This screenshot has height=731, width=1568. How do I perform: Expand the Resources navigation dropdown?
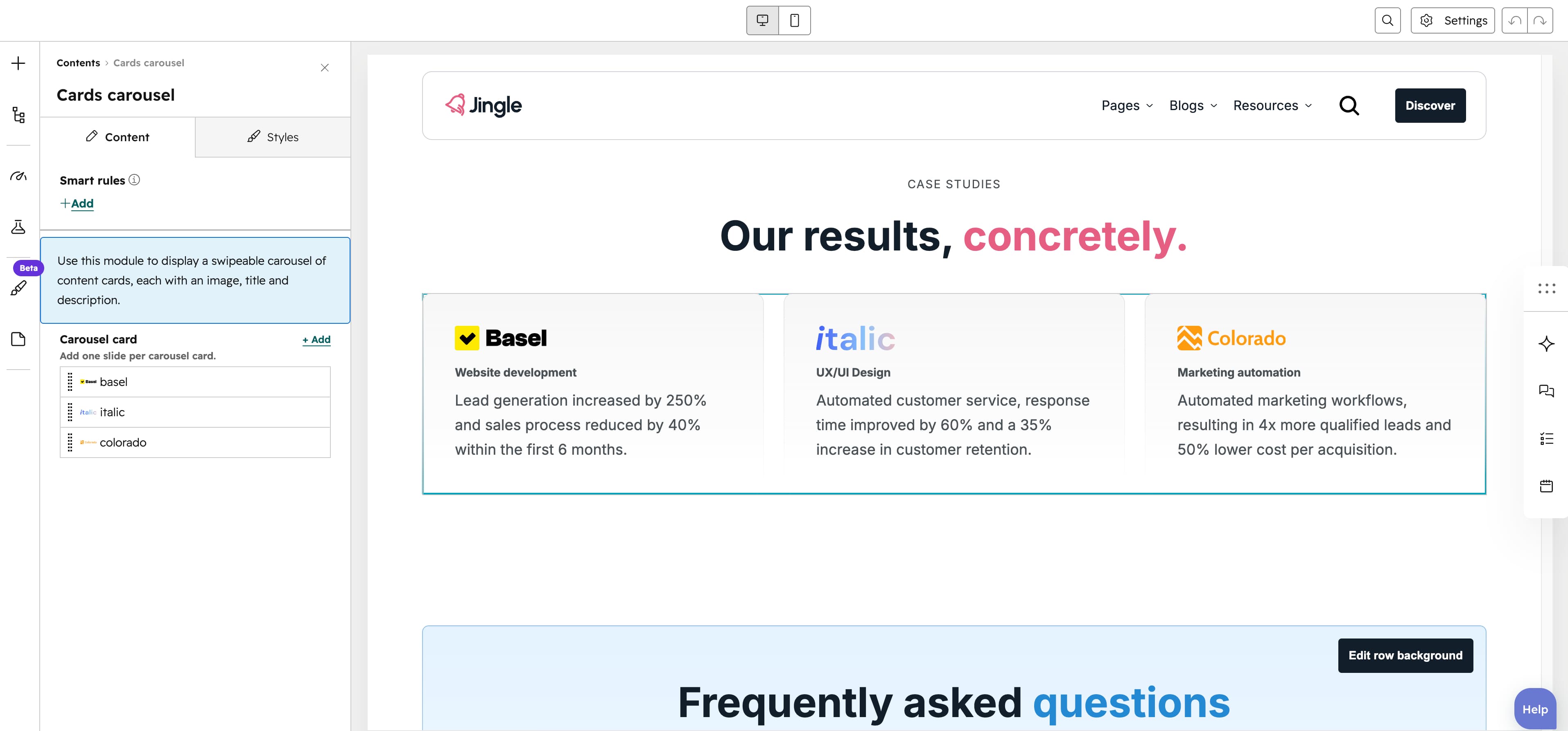coord(1272,106)
